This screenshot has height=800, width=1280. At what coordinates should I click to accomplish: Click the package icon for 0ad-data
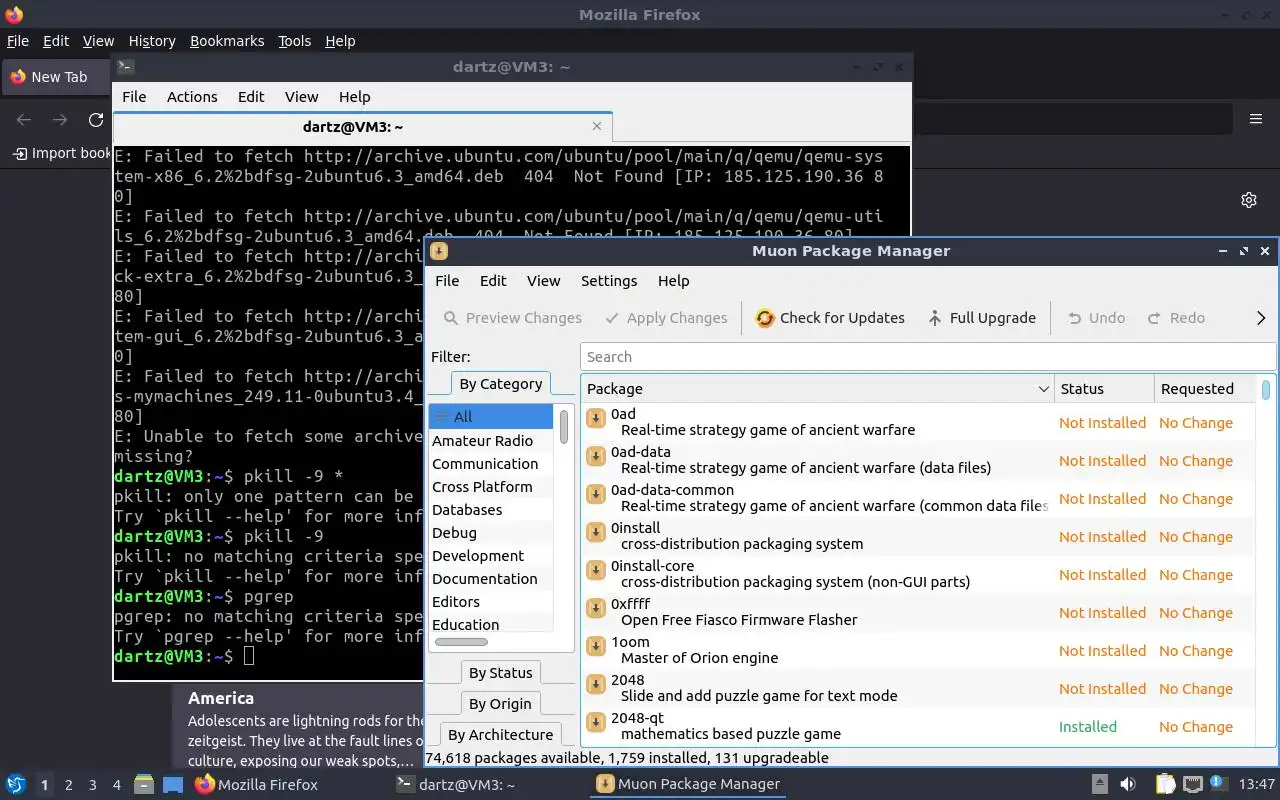(596, 456)
